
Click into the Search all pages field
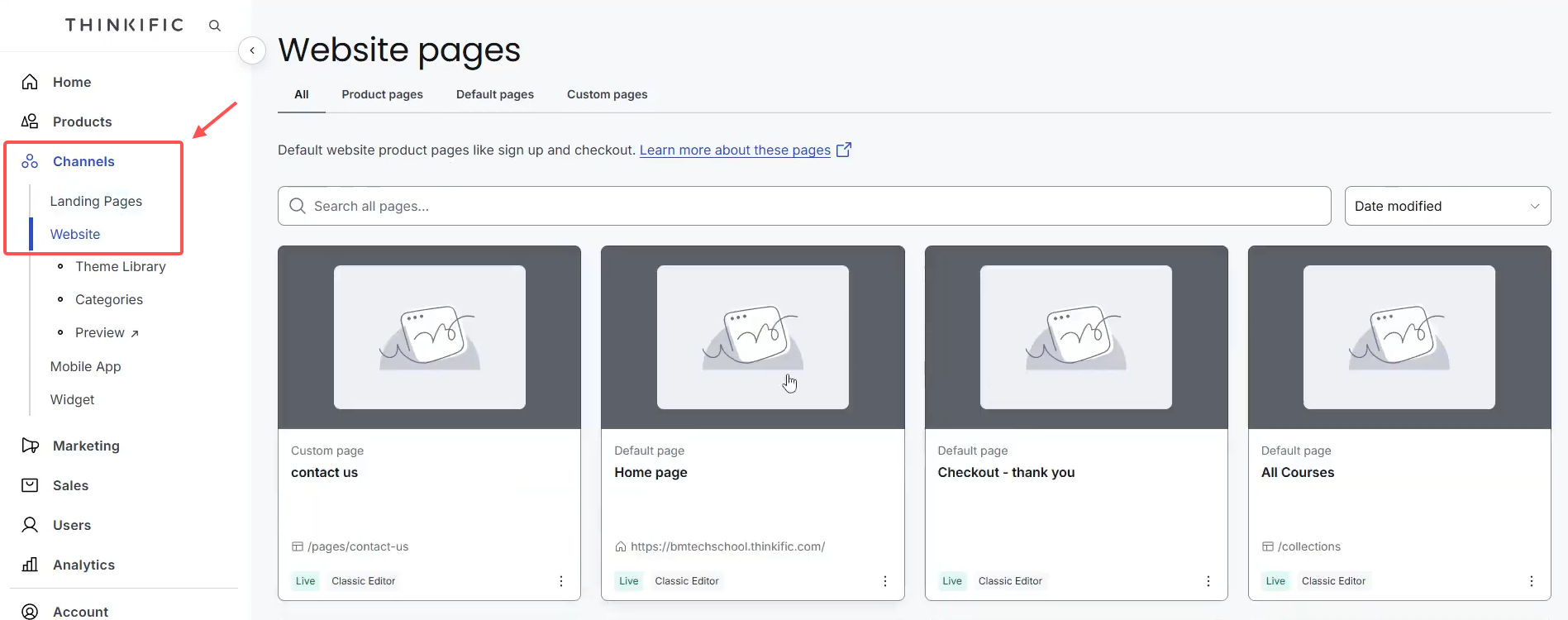coord(804,206)
